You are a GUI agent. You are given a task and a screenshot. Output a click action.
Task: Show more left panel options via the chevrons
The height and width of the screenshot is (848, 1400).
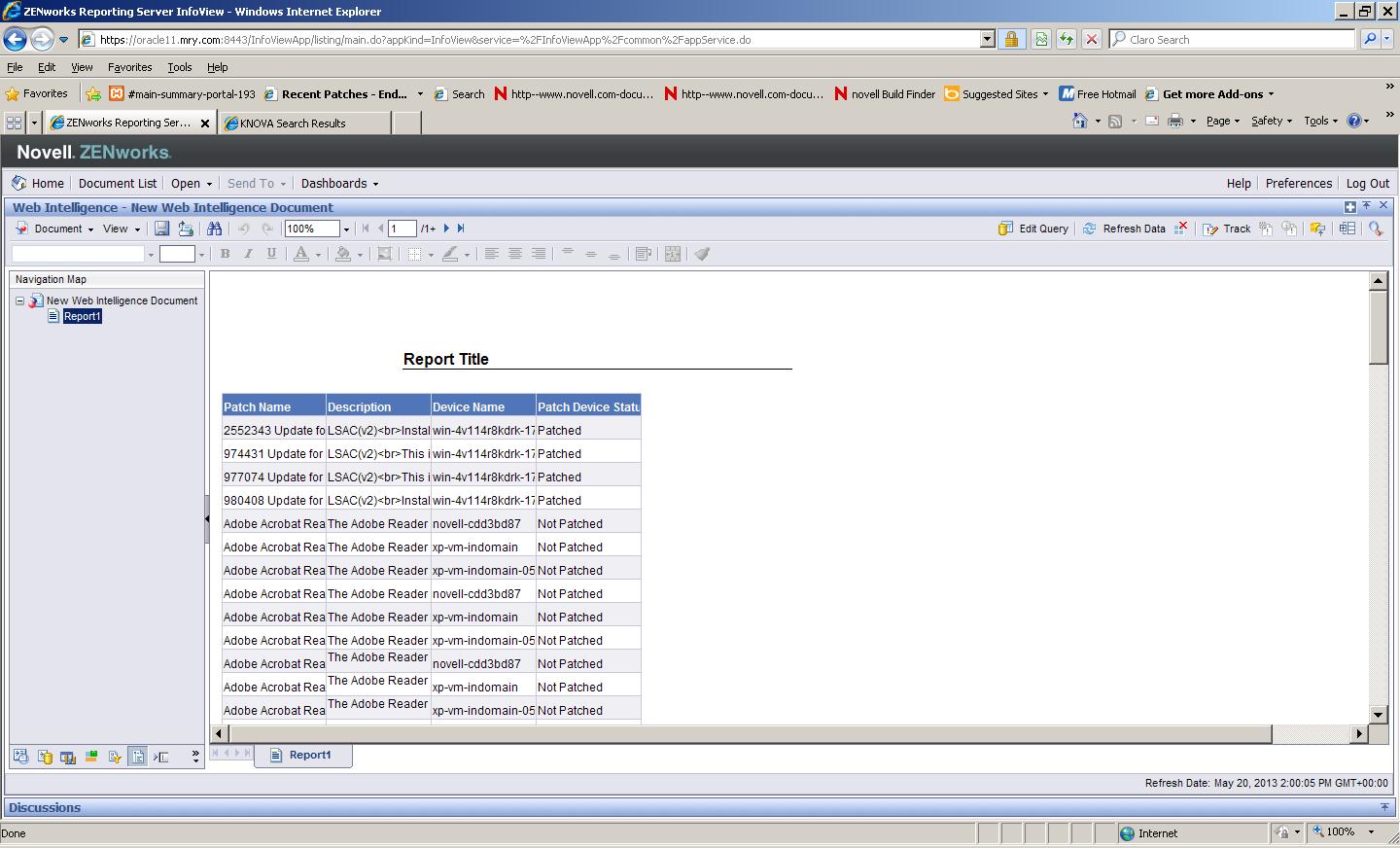(195, 757)
